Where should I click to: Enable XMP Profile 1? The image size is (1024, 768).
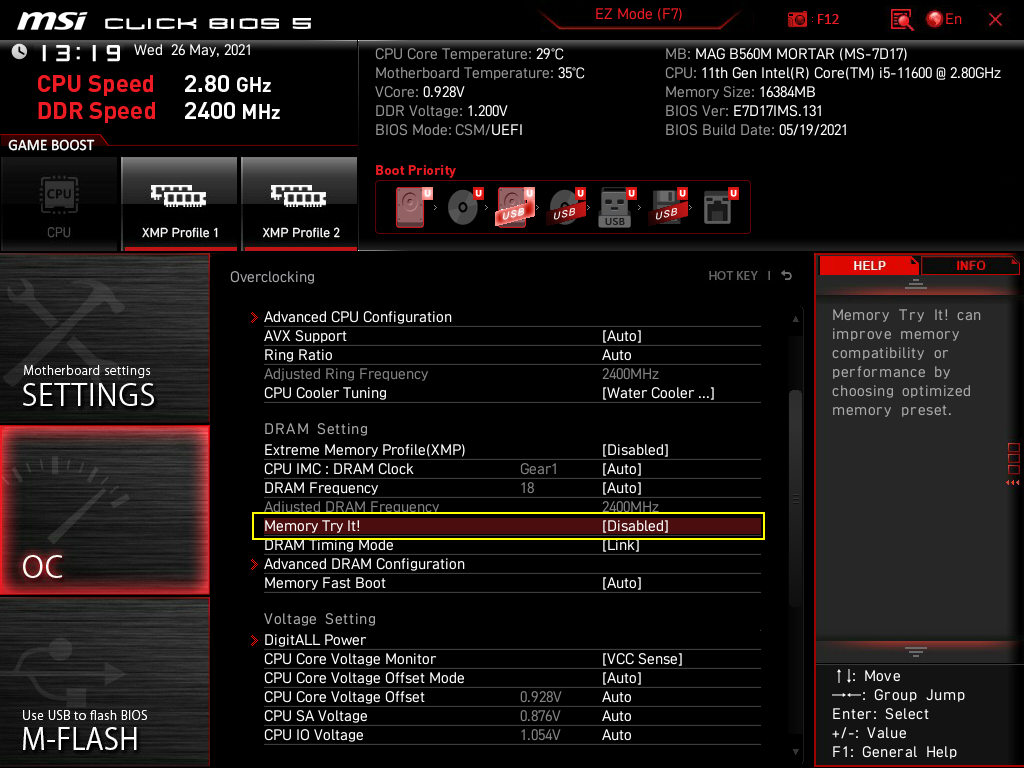point(180,204)
